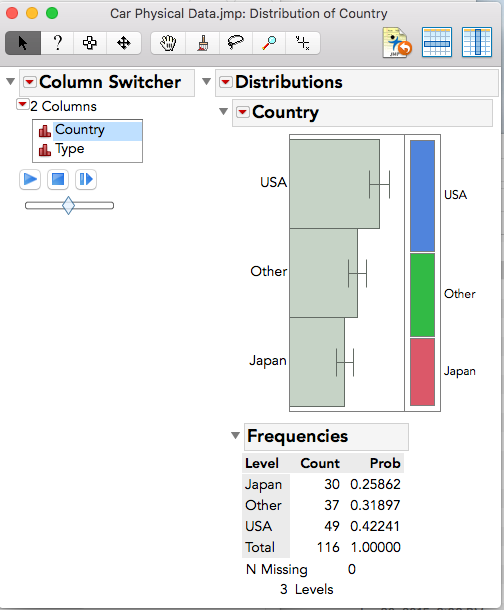
Task: Click the Country column histogram icon
Action: point(45,131)
